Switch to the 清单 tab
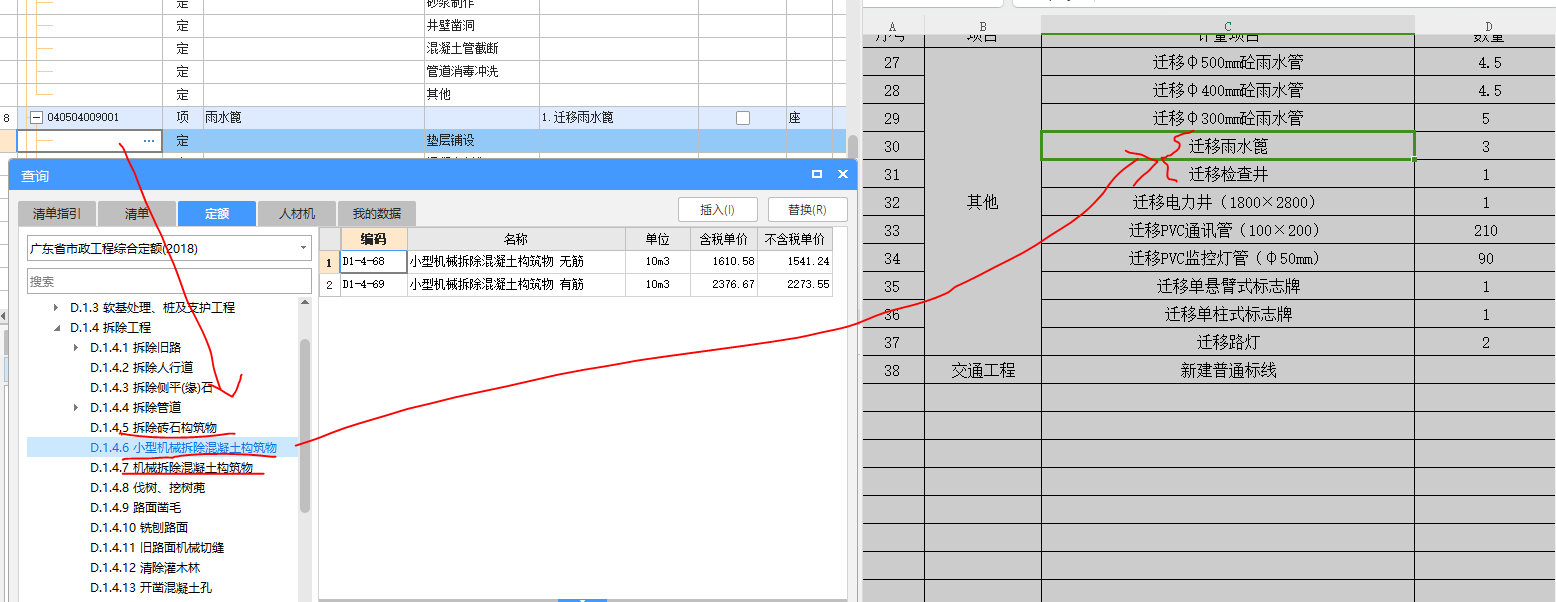 [x=137, y=214]
